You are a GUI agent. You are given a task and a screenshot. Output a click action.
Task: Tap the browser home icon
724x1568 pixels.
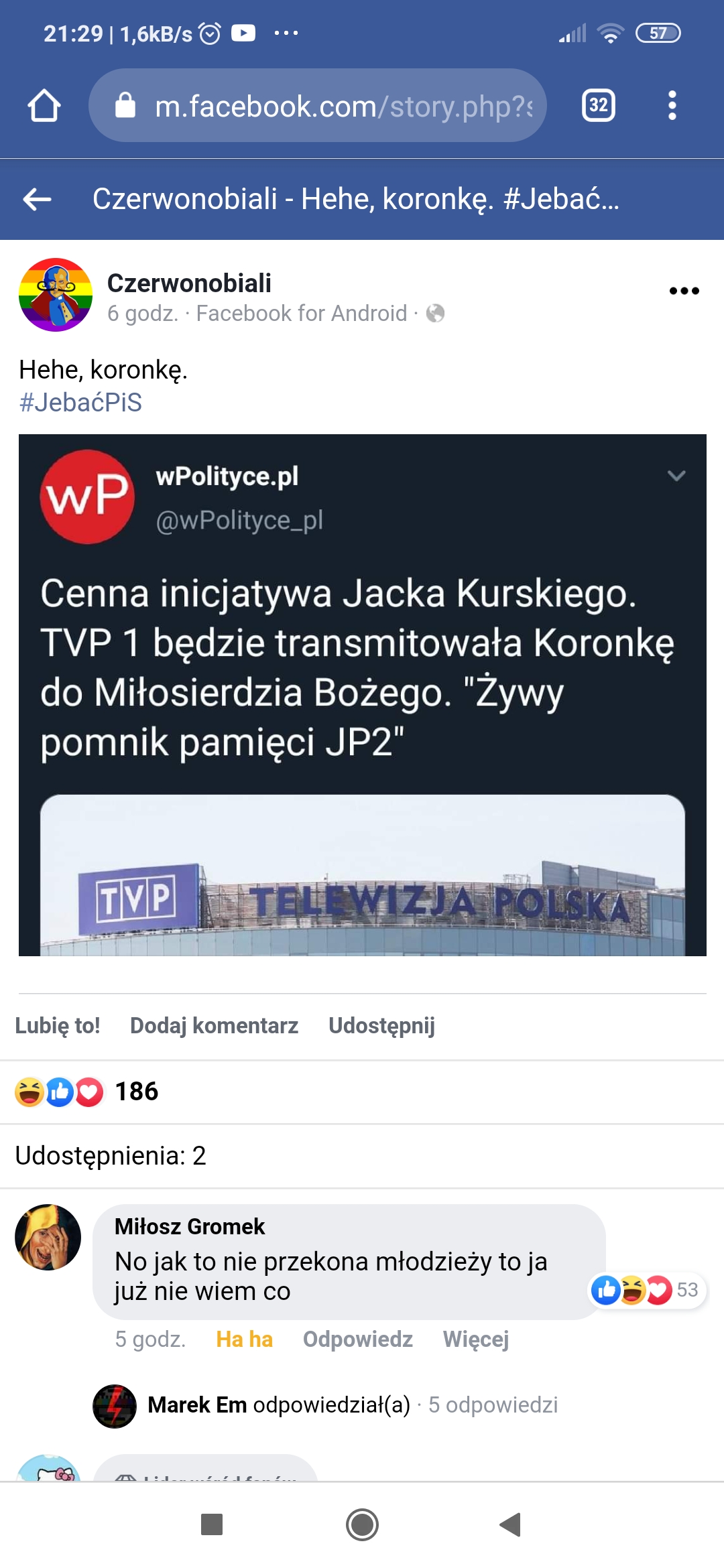[44, 105]
